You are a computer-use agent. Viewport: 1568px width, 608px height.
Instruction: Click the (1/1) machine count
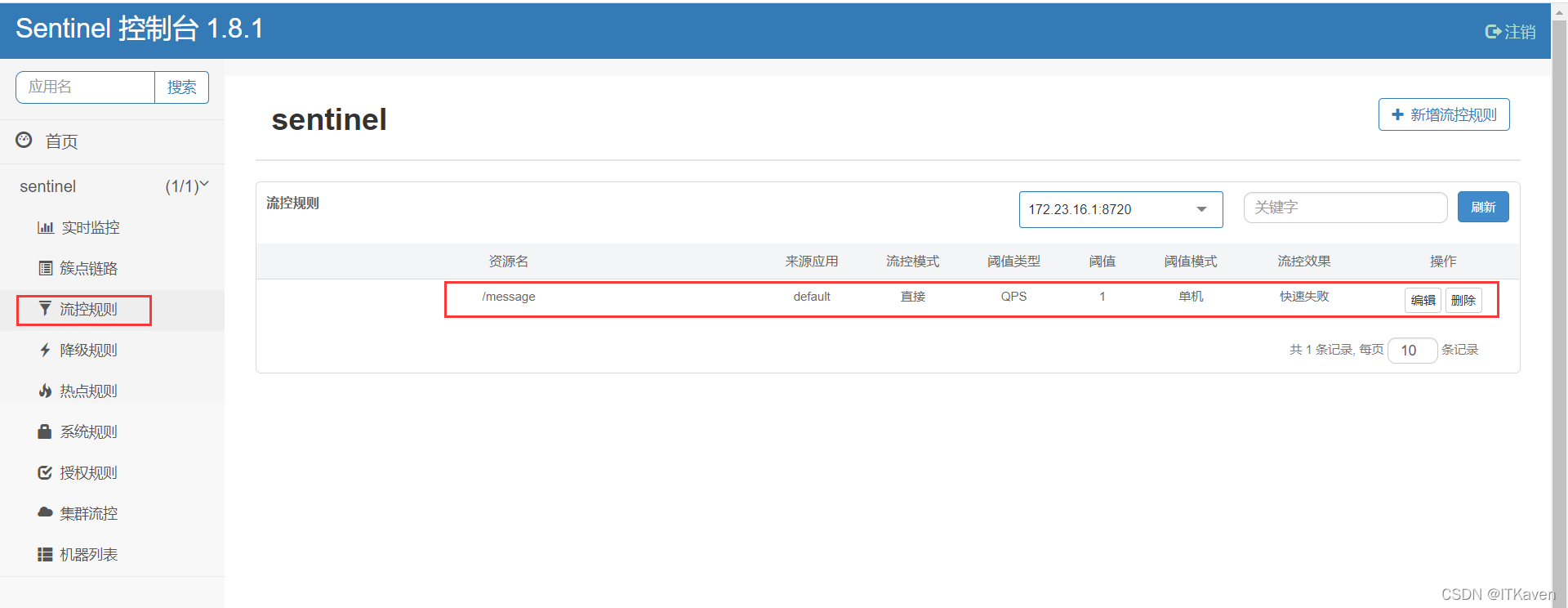click(x=181, y=186)
